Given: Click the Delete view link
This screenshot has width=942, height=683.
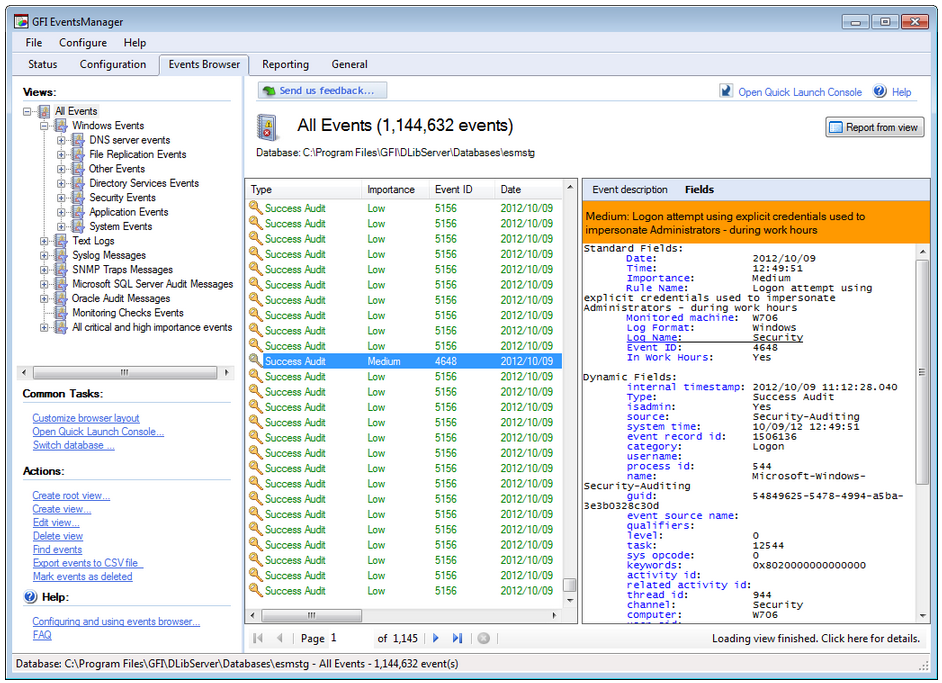Looking at the screenshot, I should click(x=58, y=536).
